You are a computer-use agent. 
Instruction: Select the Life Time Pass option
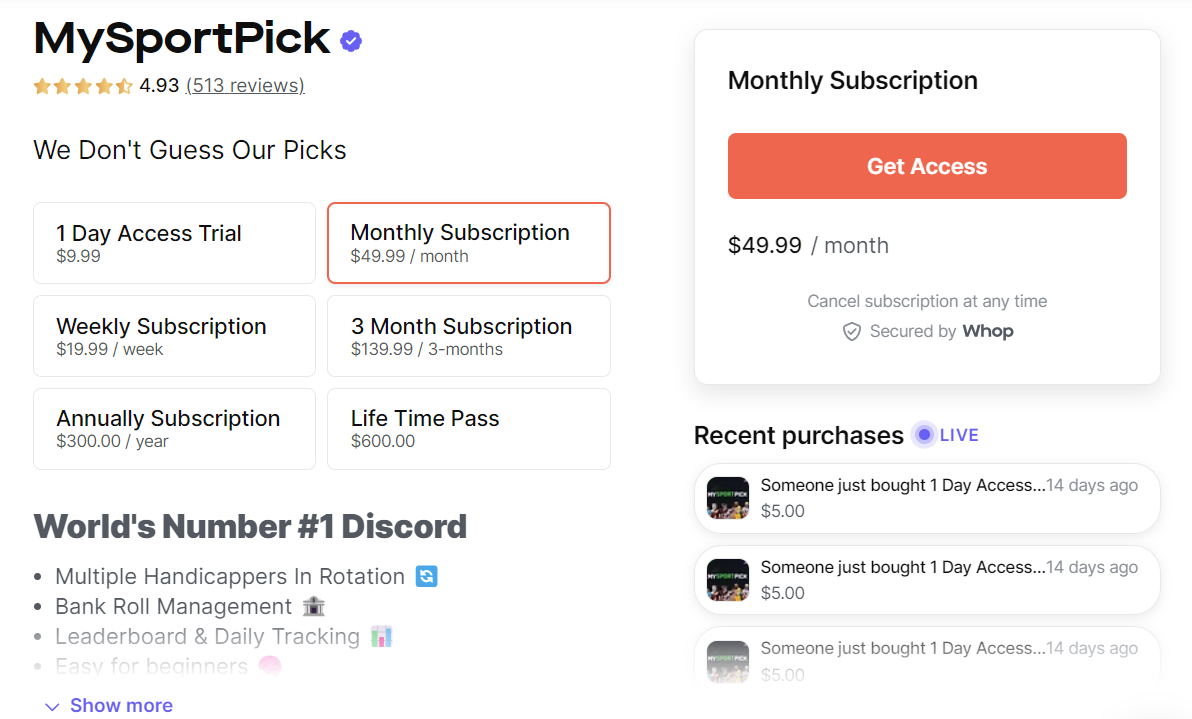[x=468, y=428]
